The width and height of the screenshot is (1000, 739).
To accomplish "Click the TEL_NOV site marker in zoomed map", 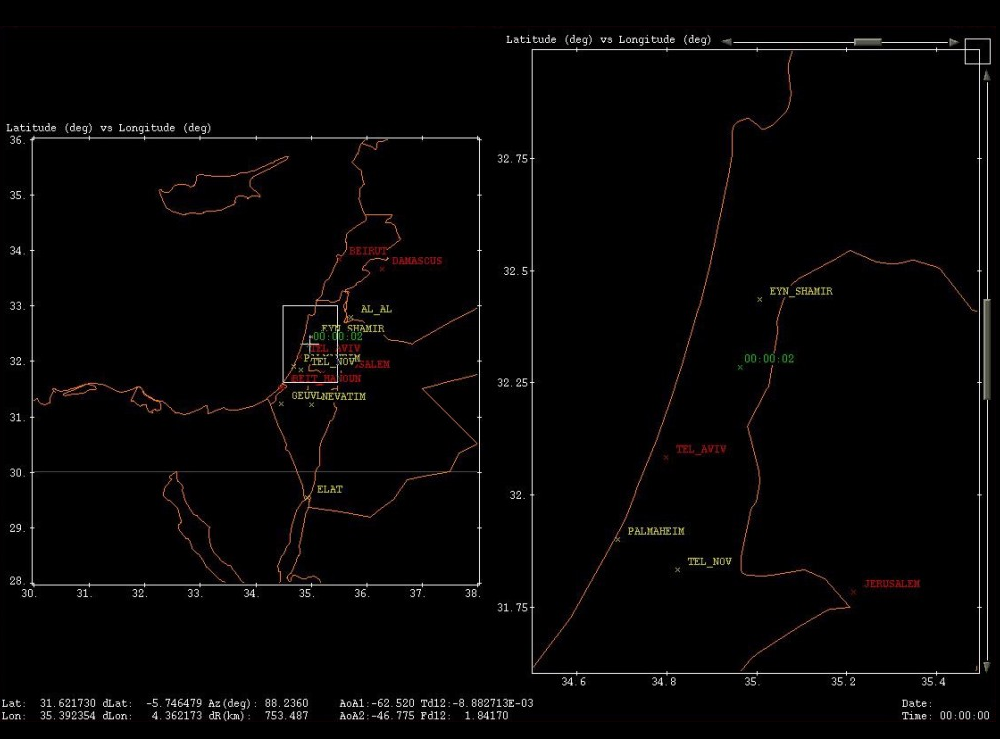I will (x=678, y=569).
